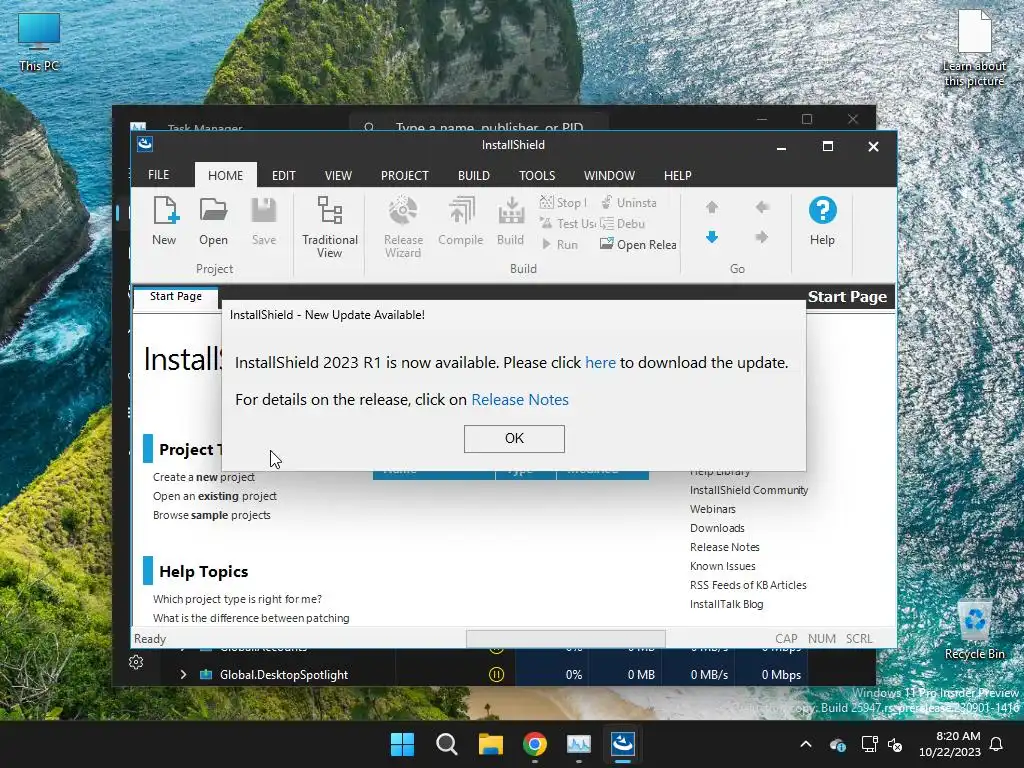Open the Known Issues link
This screenshot has width=1024, height=768.
click(x=722, y=566)
